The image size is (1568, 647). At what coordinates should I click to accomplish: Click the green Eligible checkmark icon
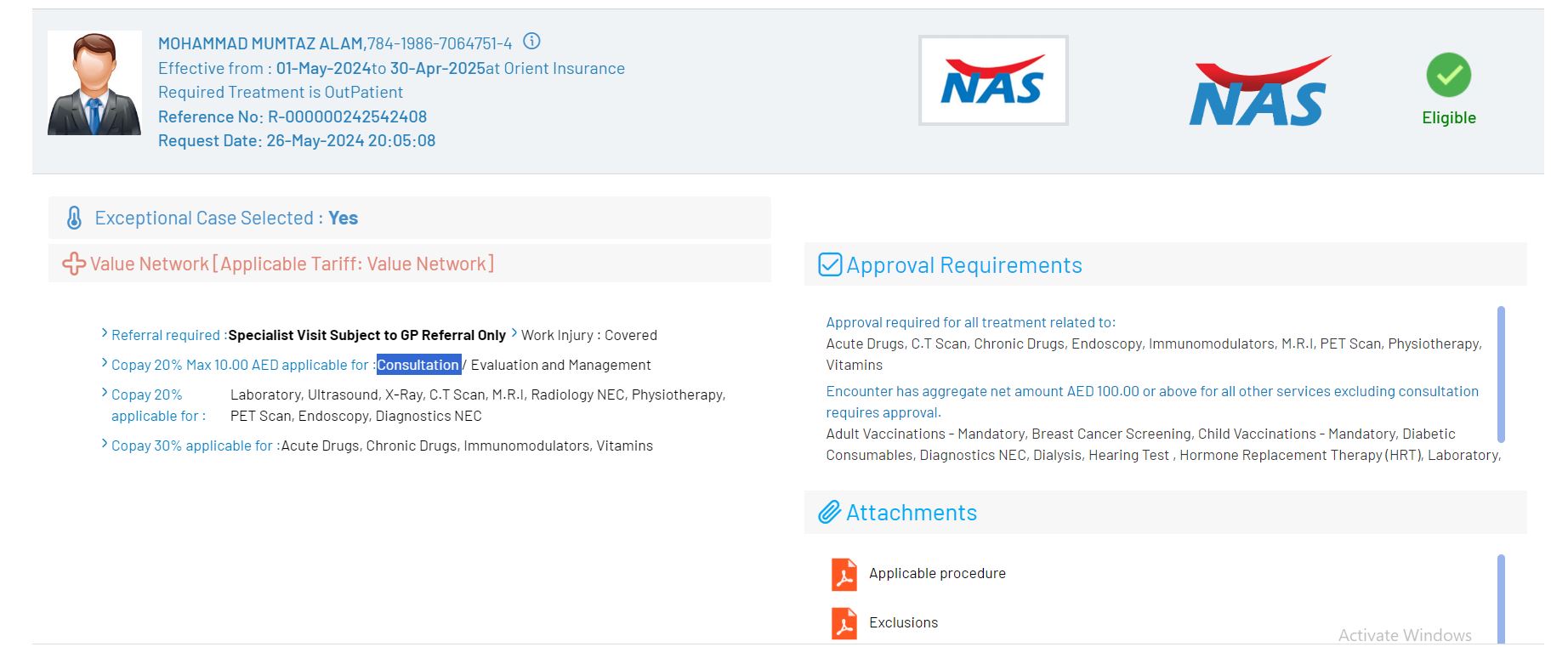click(1449, 75)
